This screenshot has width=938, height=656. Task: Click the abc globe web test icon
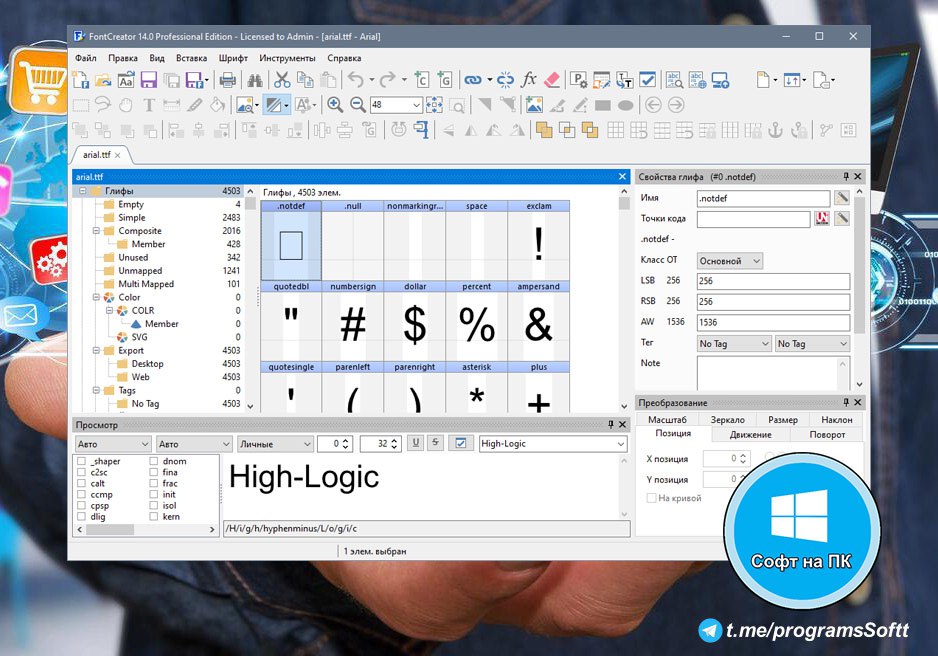pyautogui.click(x=698, y=80)
